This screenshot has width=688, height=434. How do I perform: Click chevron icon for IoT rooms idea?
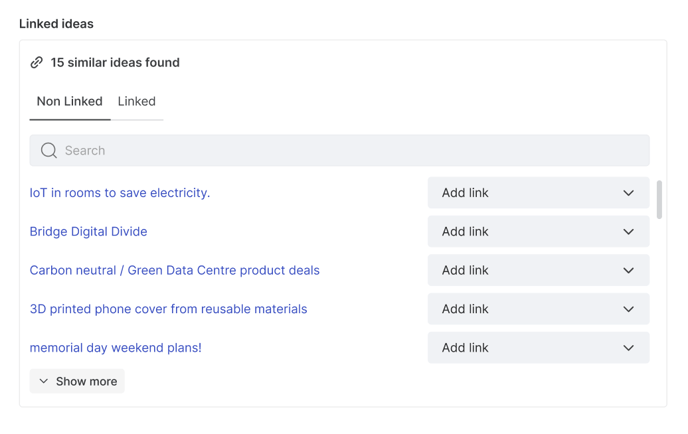[628, 193]
